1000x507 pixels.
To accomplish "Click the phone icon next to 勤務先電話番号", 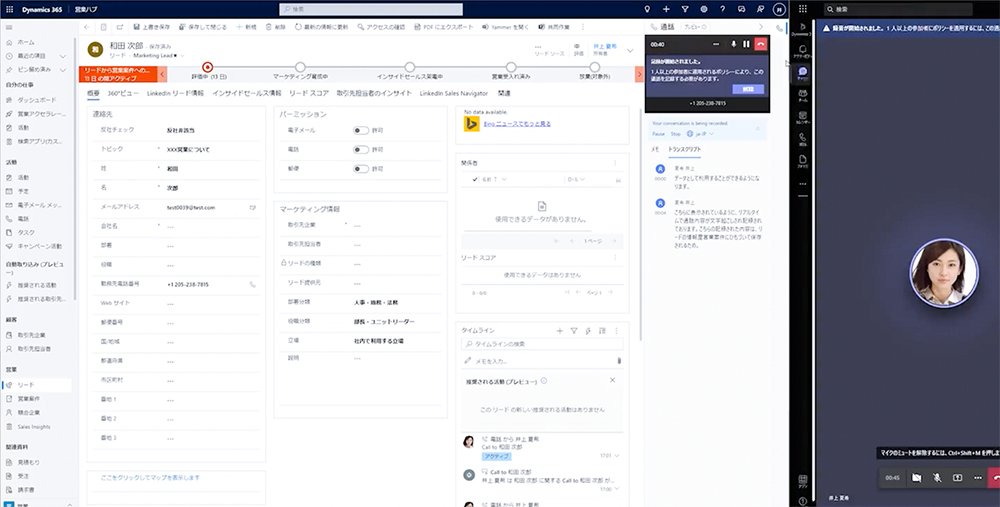I will click(x=253, y=284).
